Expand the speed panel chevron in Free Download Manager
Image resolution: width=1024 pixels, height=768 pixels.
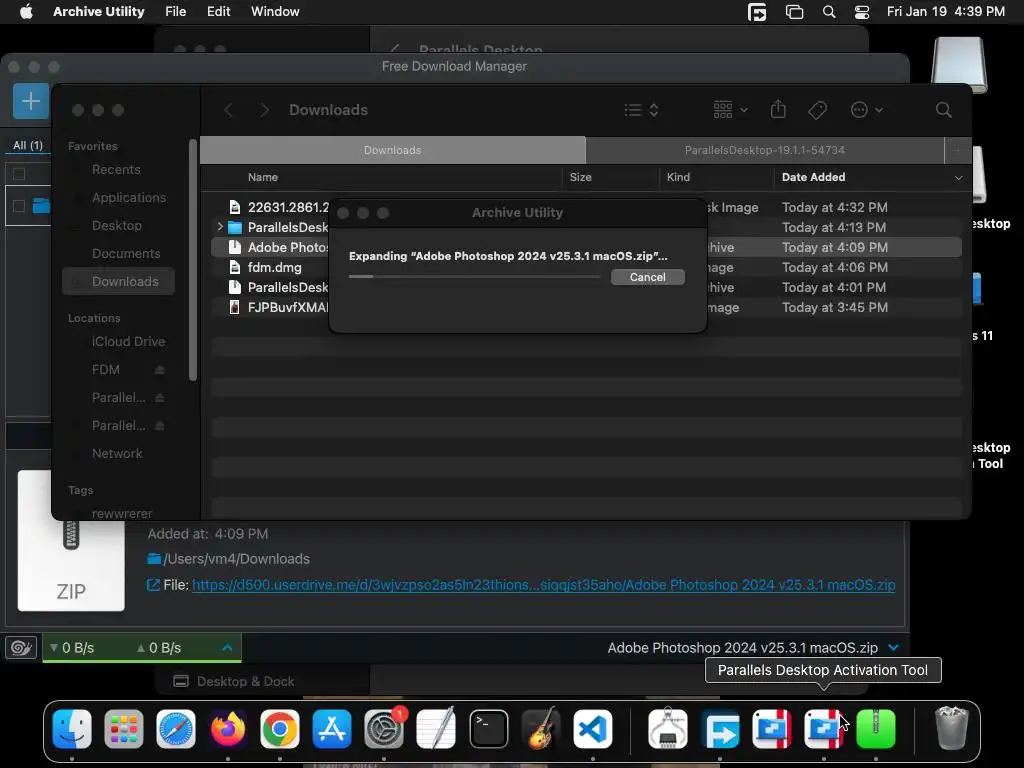[227, 648]
